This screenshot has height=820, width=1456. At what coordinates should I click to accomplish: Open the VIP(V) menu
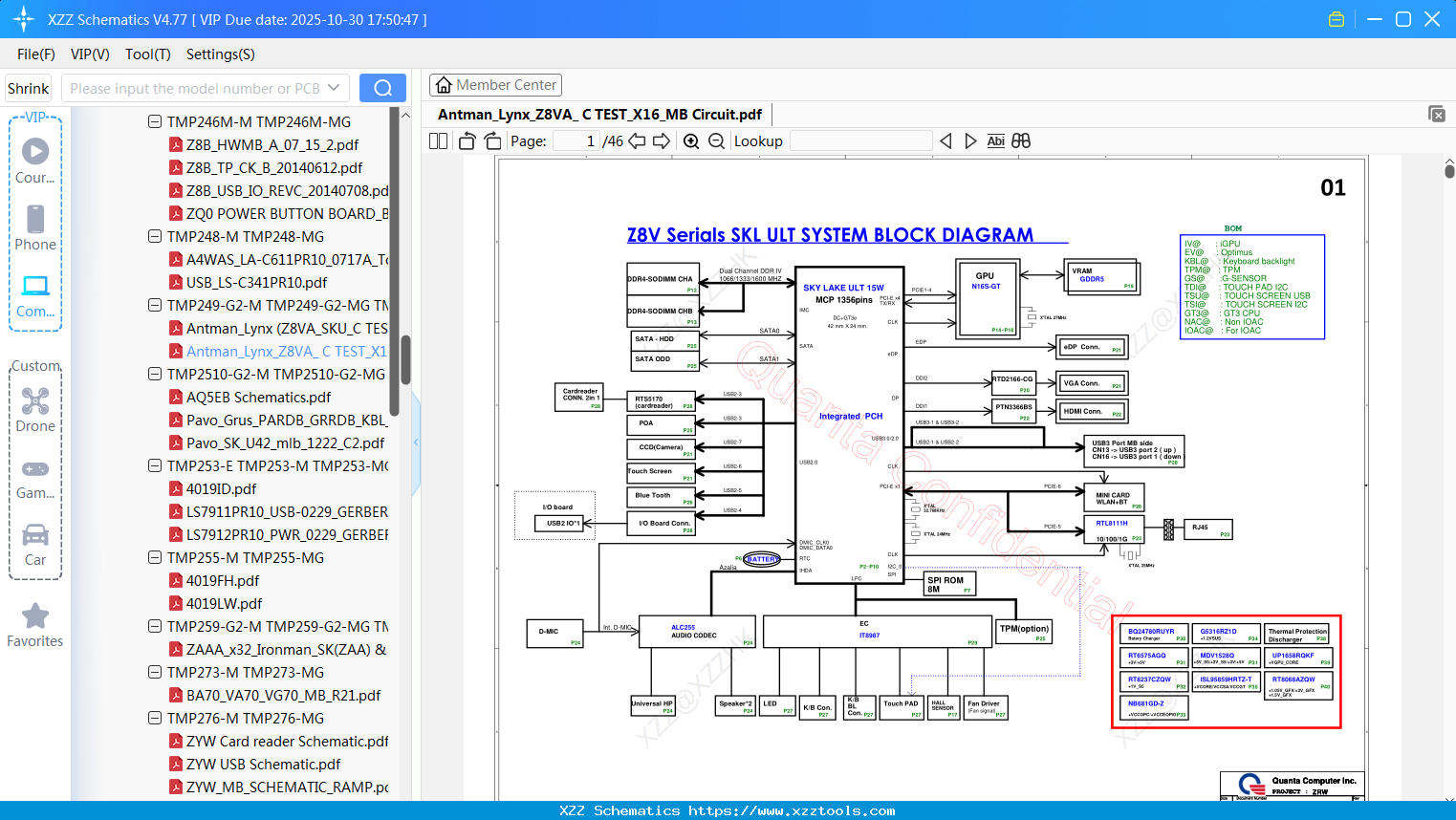click(x=90, y=54)
